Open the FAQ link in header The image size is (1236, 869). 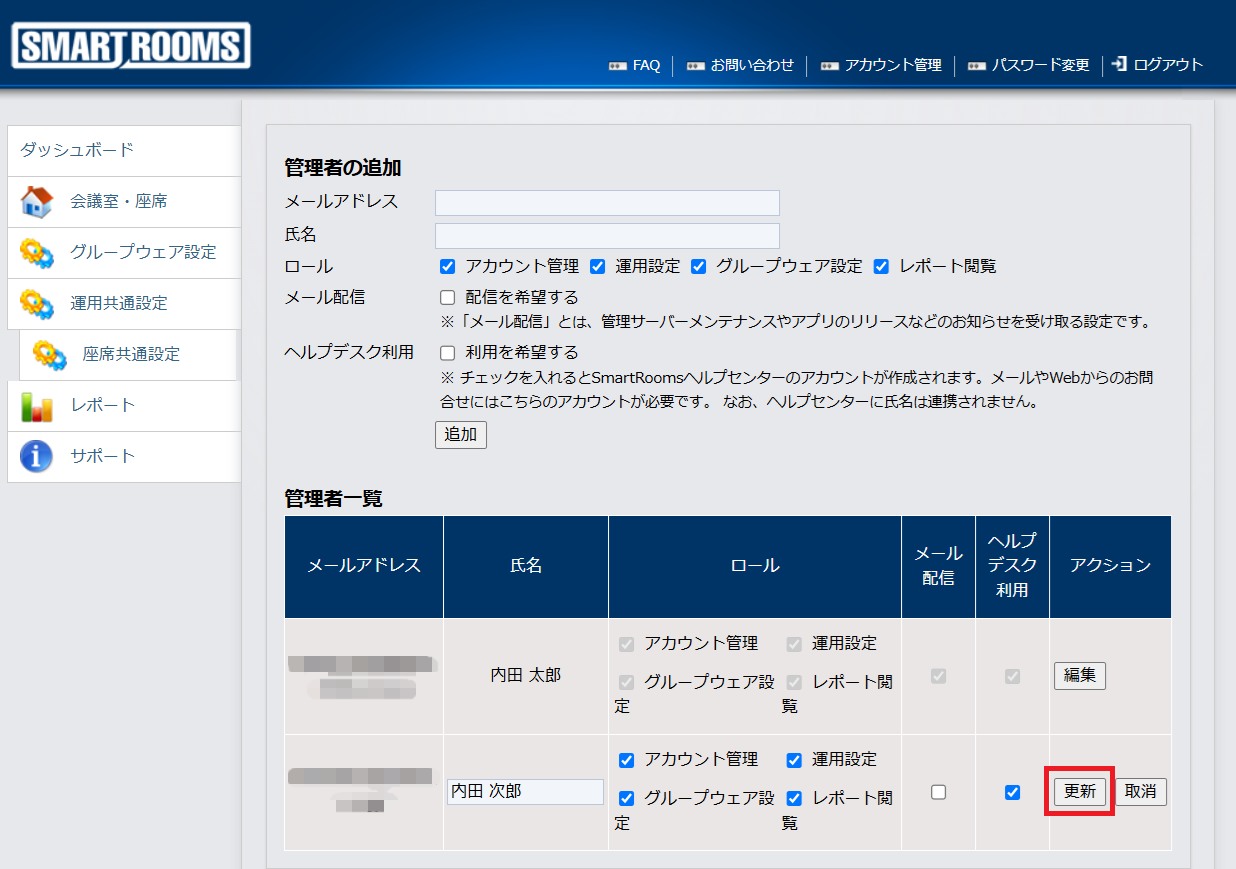pyautogui.click(x=646, y=65)
